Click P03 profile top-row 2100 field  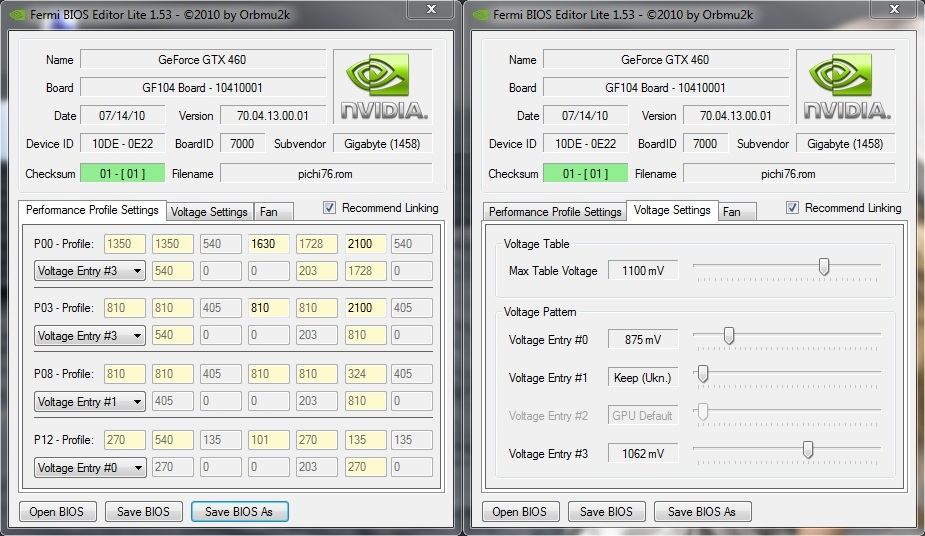(365, 308)
